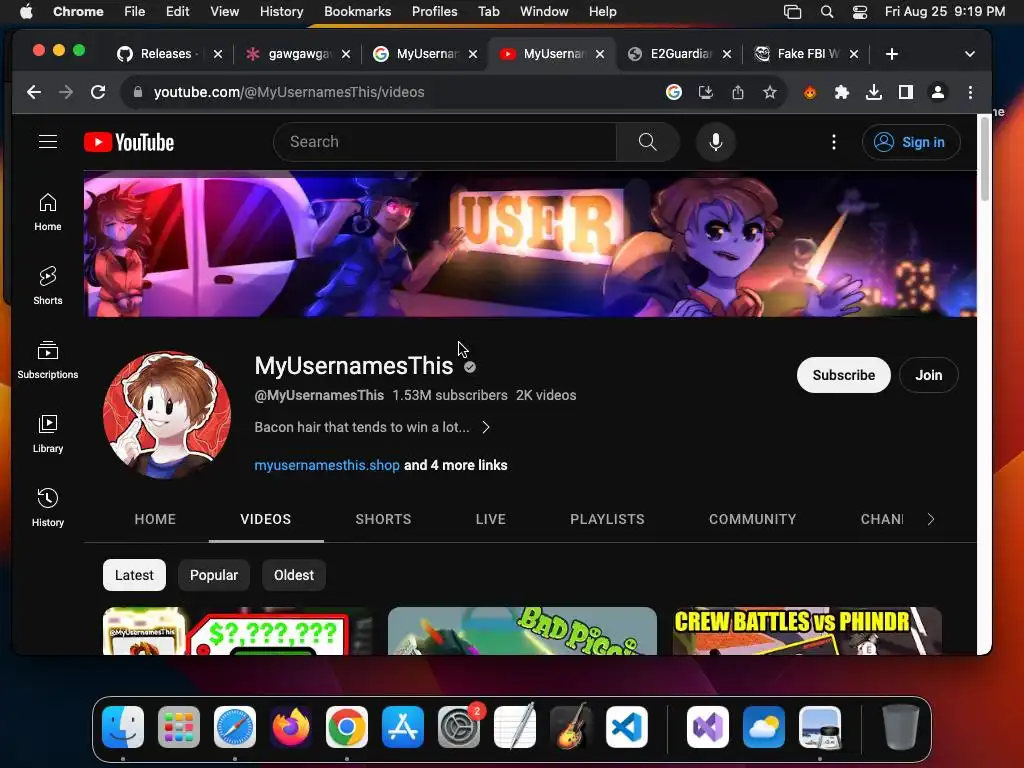Click the Chrome address bar URL
1024x768 pixels.
click(289, 92)
